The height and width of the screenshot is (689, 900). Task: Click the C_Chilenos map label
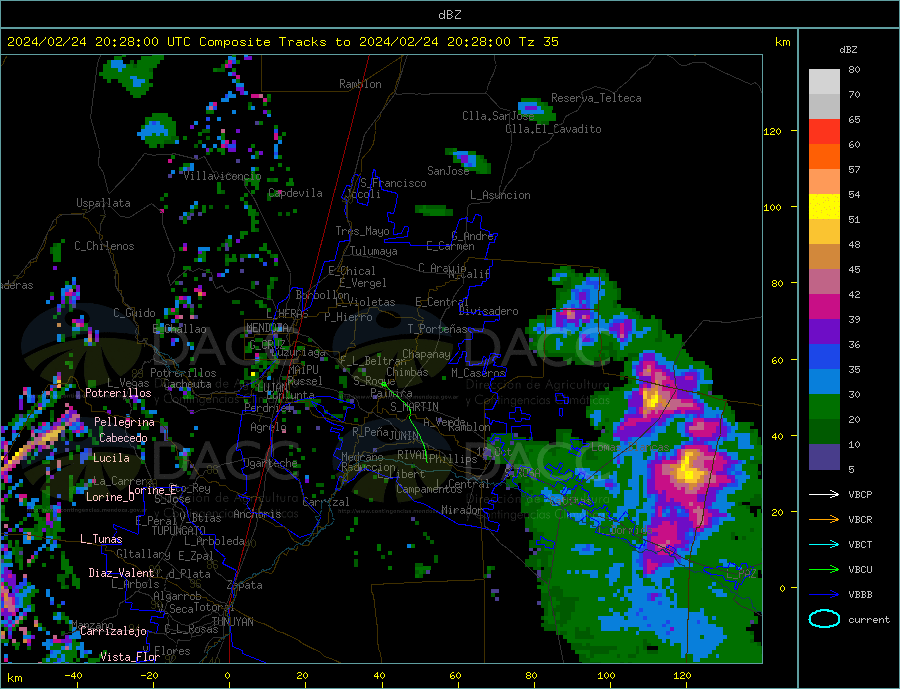coord(104,246)
